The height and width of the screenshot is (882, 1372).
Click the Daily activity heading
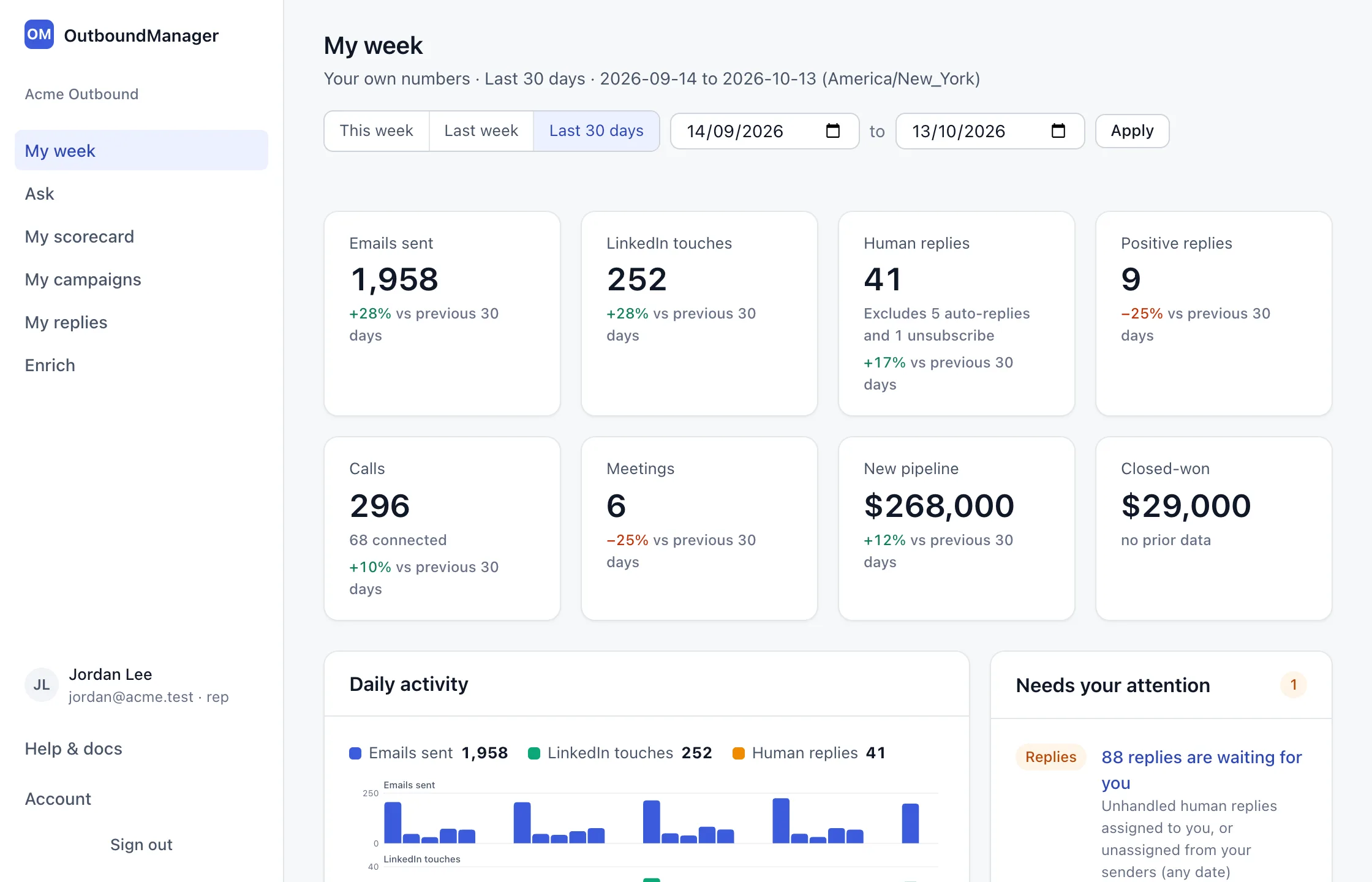[409, 684]
